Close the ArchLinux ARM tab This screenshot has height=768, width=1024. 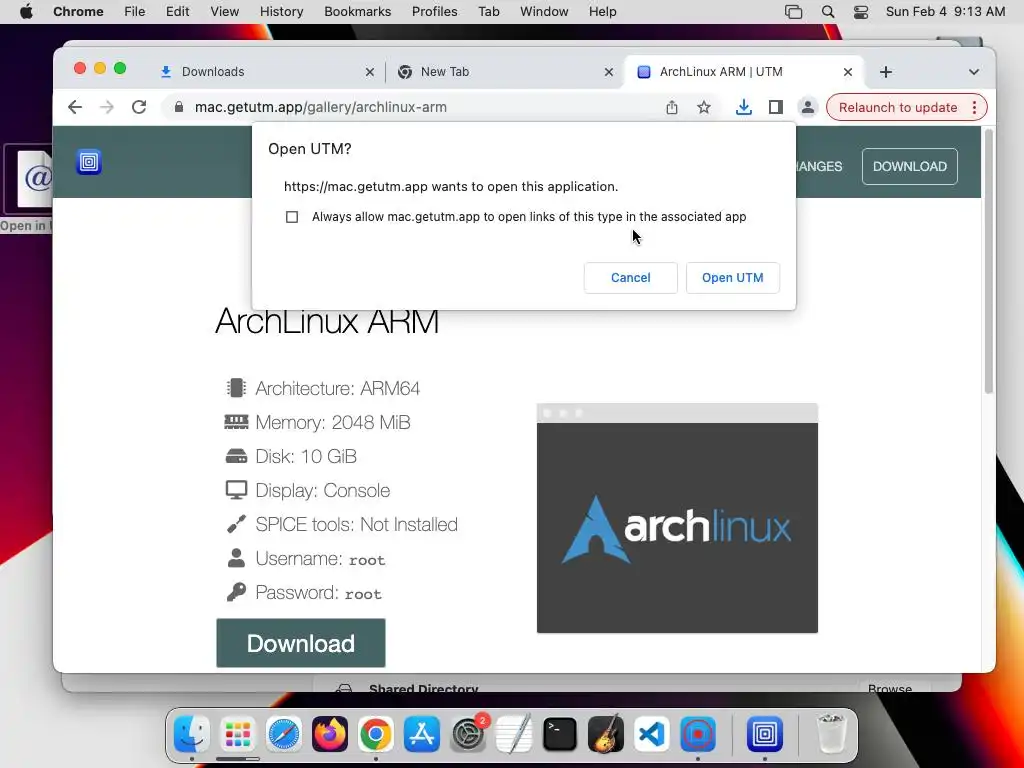[x=848, y=72]
